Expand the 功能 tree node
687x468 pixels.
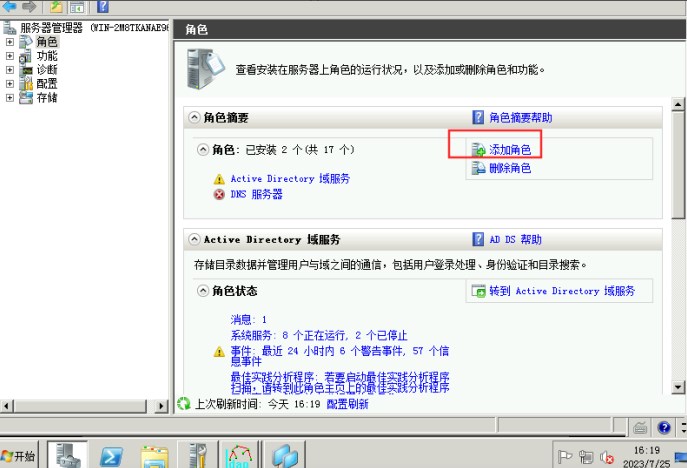tap(10, 56)
